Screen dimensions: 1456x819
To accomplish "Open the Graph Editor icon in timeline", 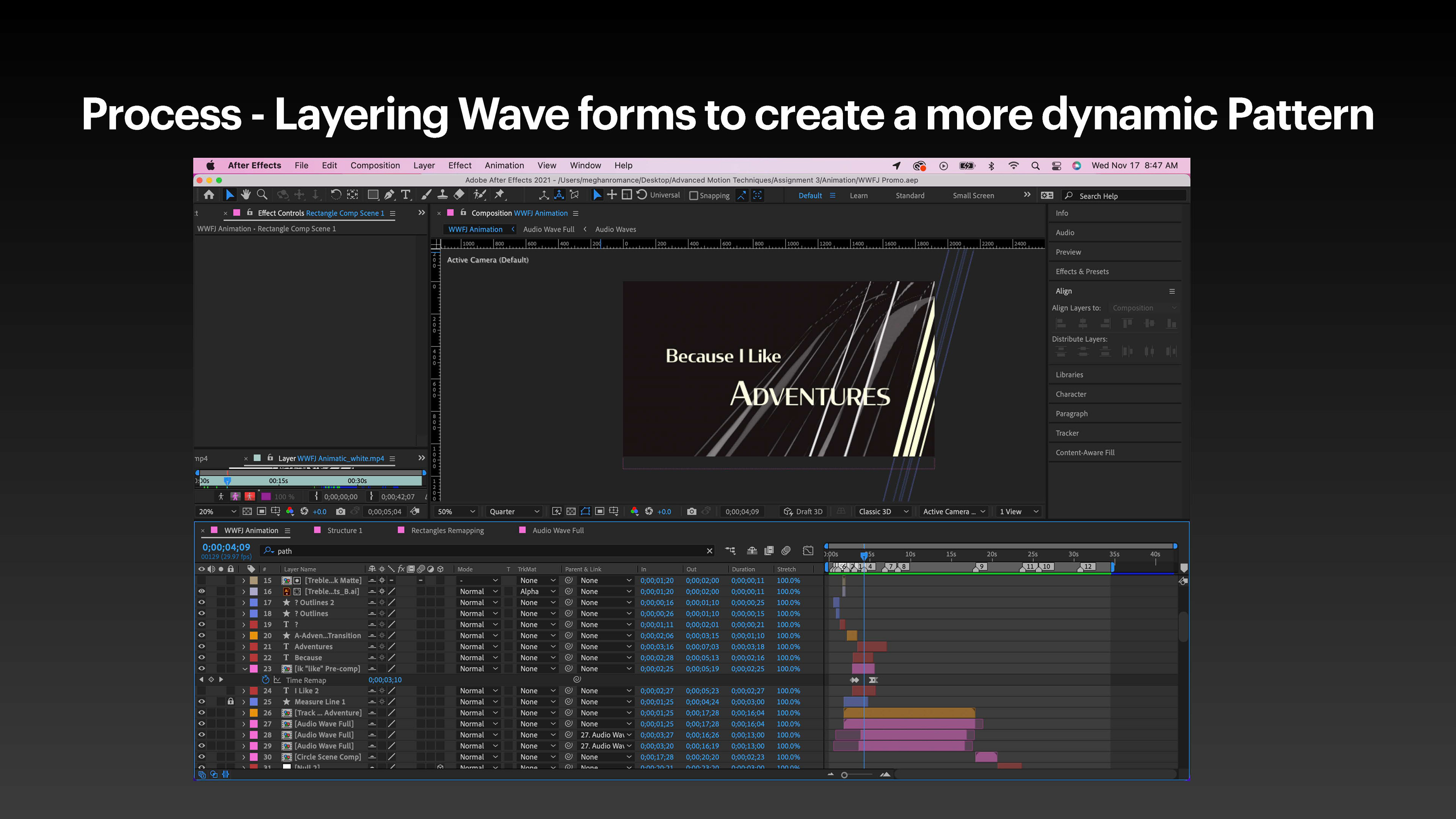I will click(x=808, y=551).
